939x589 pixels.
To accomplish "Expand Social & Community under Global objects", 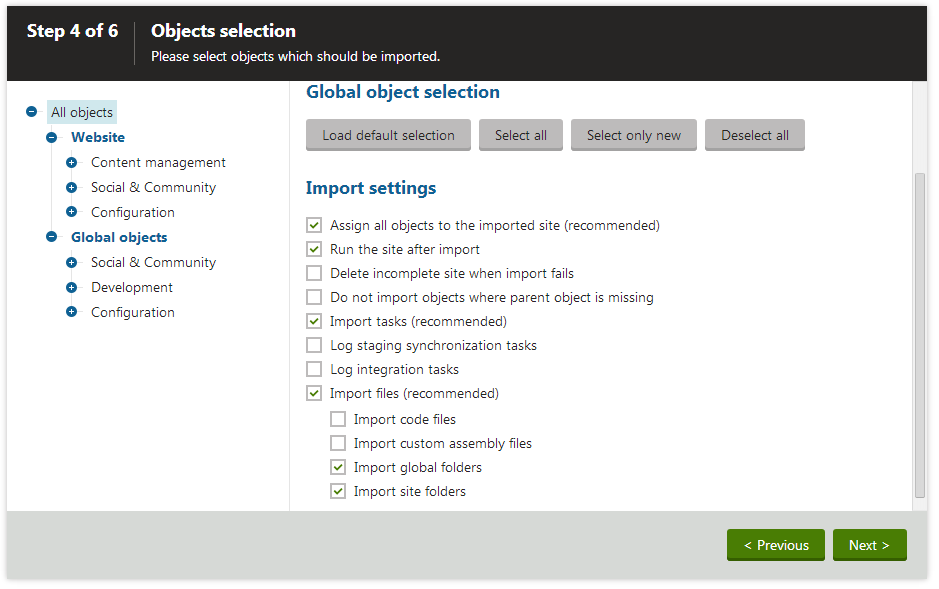I will [x=71, y=262].
